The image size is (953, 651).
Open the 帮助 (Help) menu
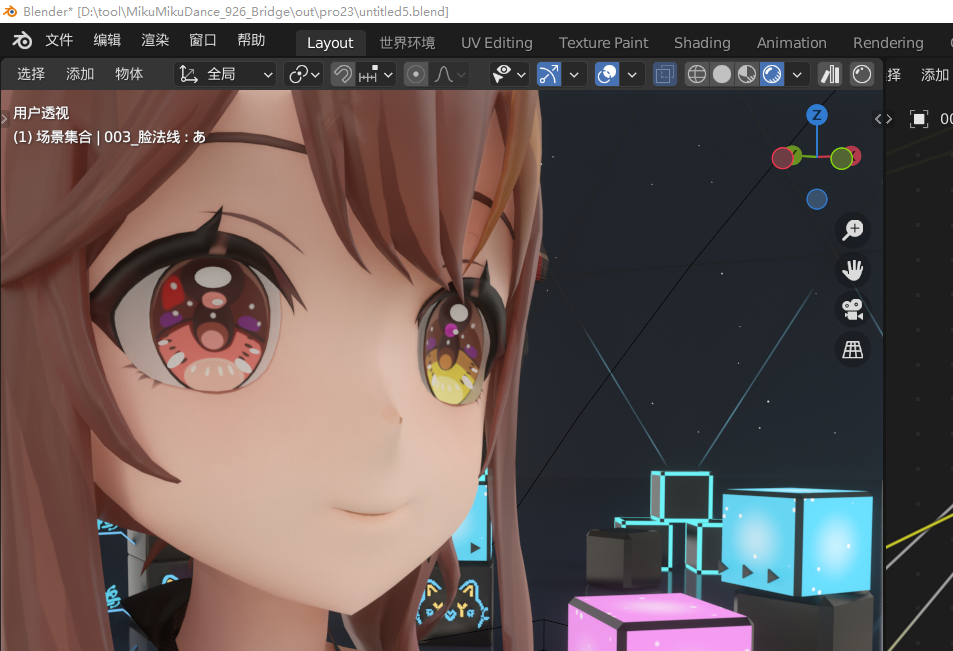click(x=251, y=40)
